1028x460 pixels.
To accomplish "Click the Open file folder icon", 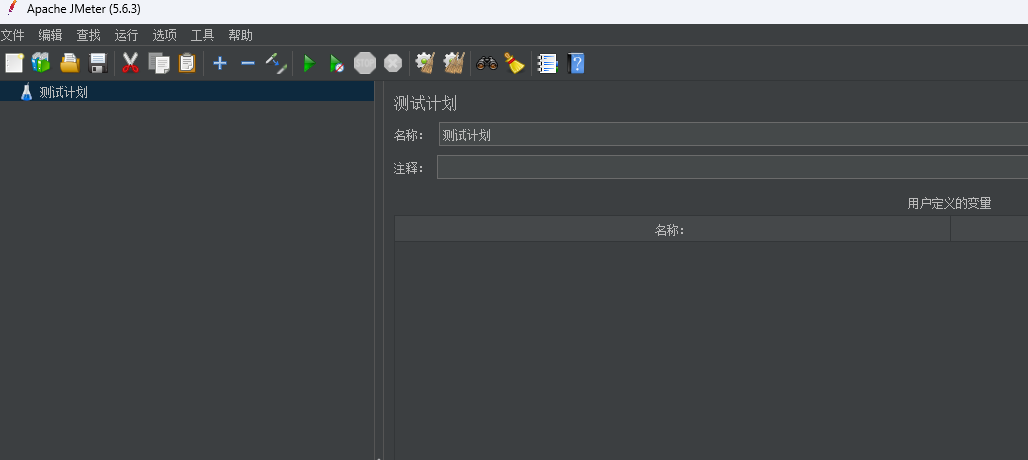I will click(x=69, y=64).
